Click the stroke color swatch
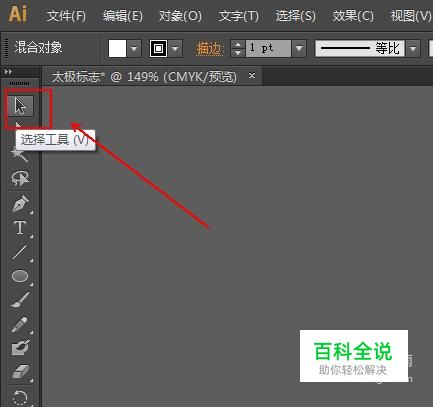Viewport: 433px width, 407px height. pyautogui.click(x=158, y=49)
